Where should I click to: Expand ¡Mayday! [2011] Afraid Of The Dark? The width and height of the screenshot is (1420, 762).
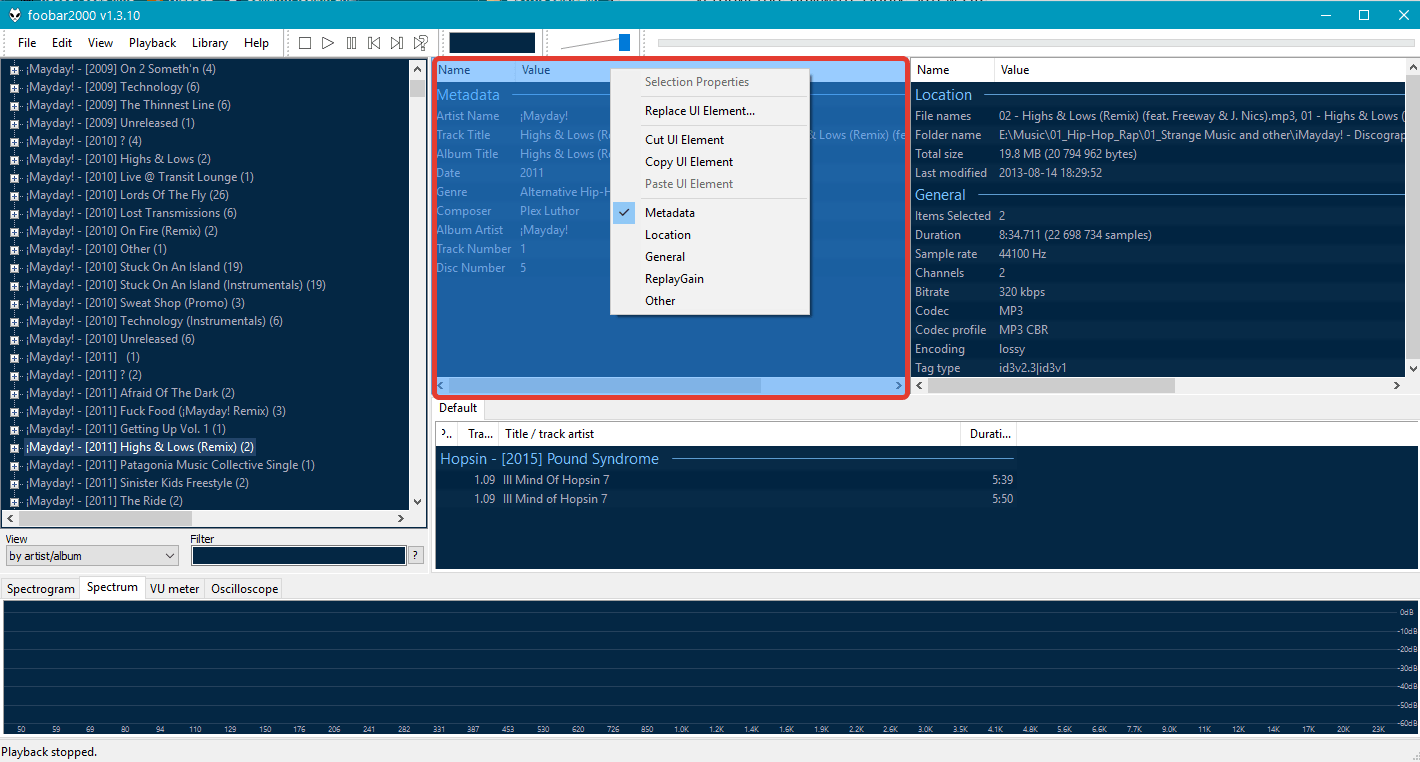pos(14,393)
